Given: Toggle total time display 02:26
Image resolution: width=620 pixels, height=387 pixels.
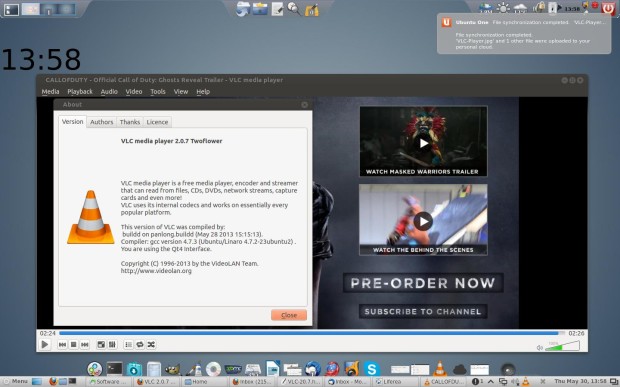Looking at the screenshot, I should [576, 333].
